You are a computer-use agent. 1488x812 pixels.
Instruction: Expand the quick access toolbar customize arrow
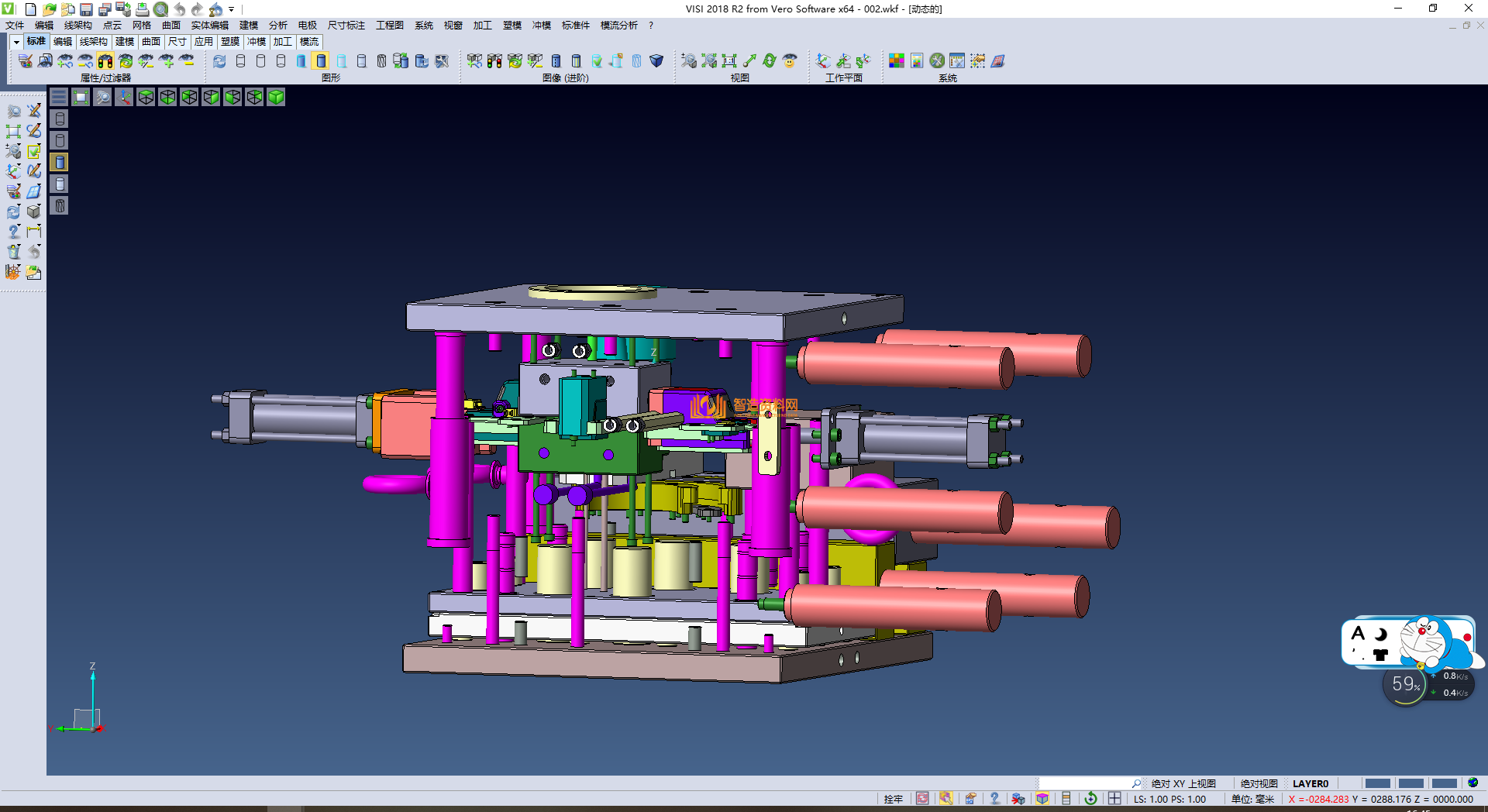coord(232,9)
